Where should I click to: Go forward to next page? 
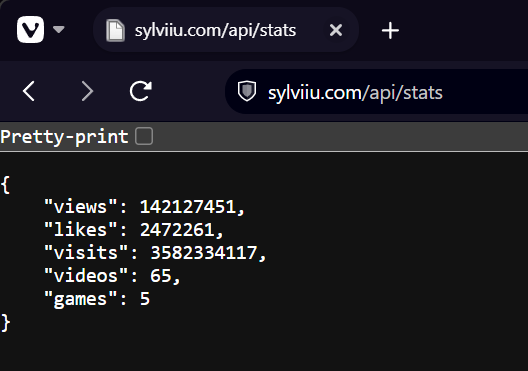point(87,91)
